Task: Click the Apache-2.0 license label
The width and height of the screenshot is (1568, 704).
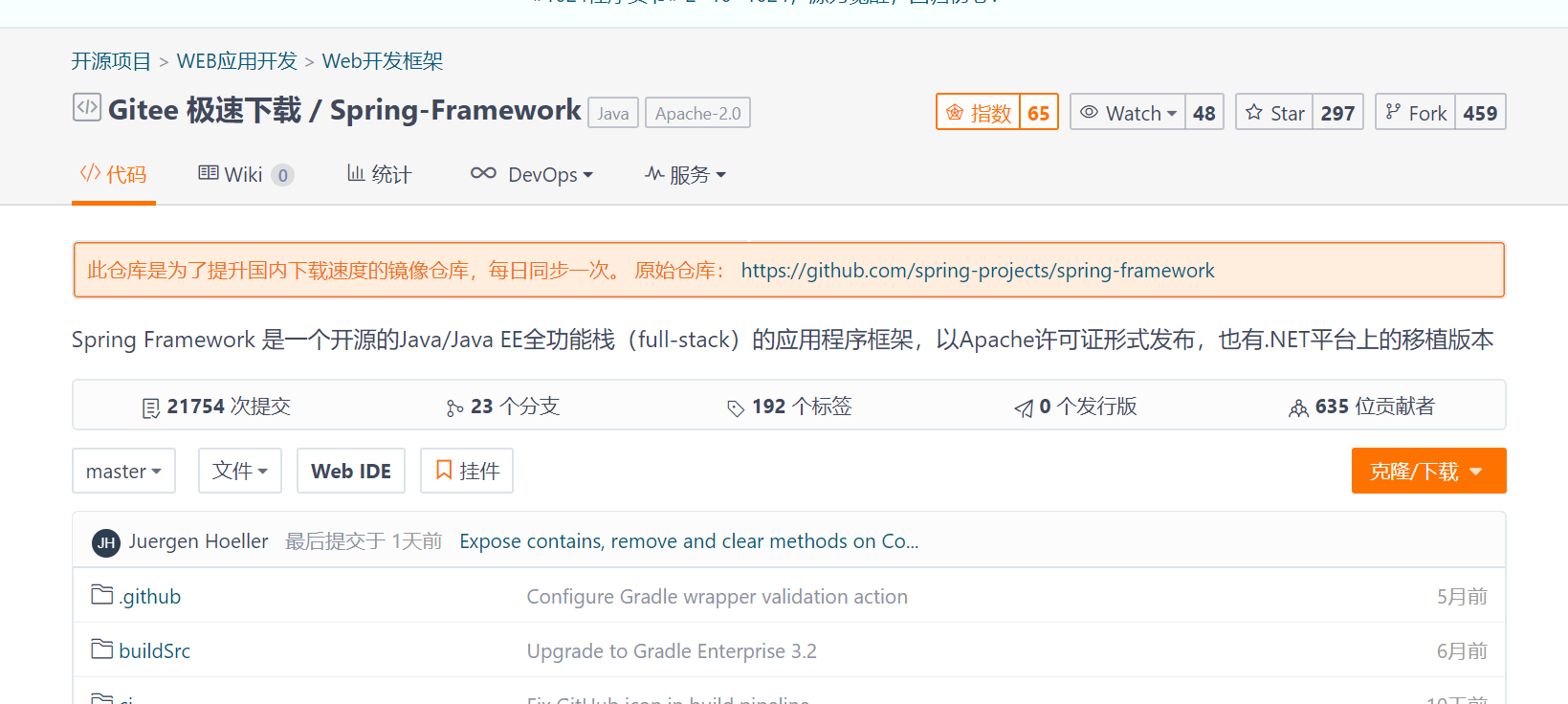Action: [698, 113]
